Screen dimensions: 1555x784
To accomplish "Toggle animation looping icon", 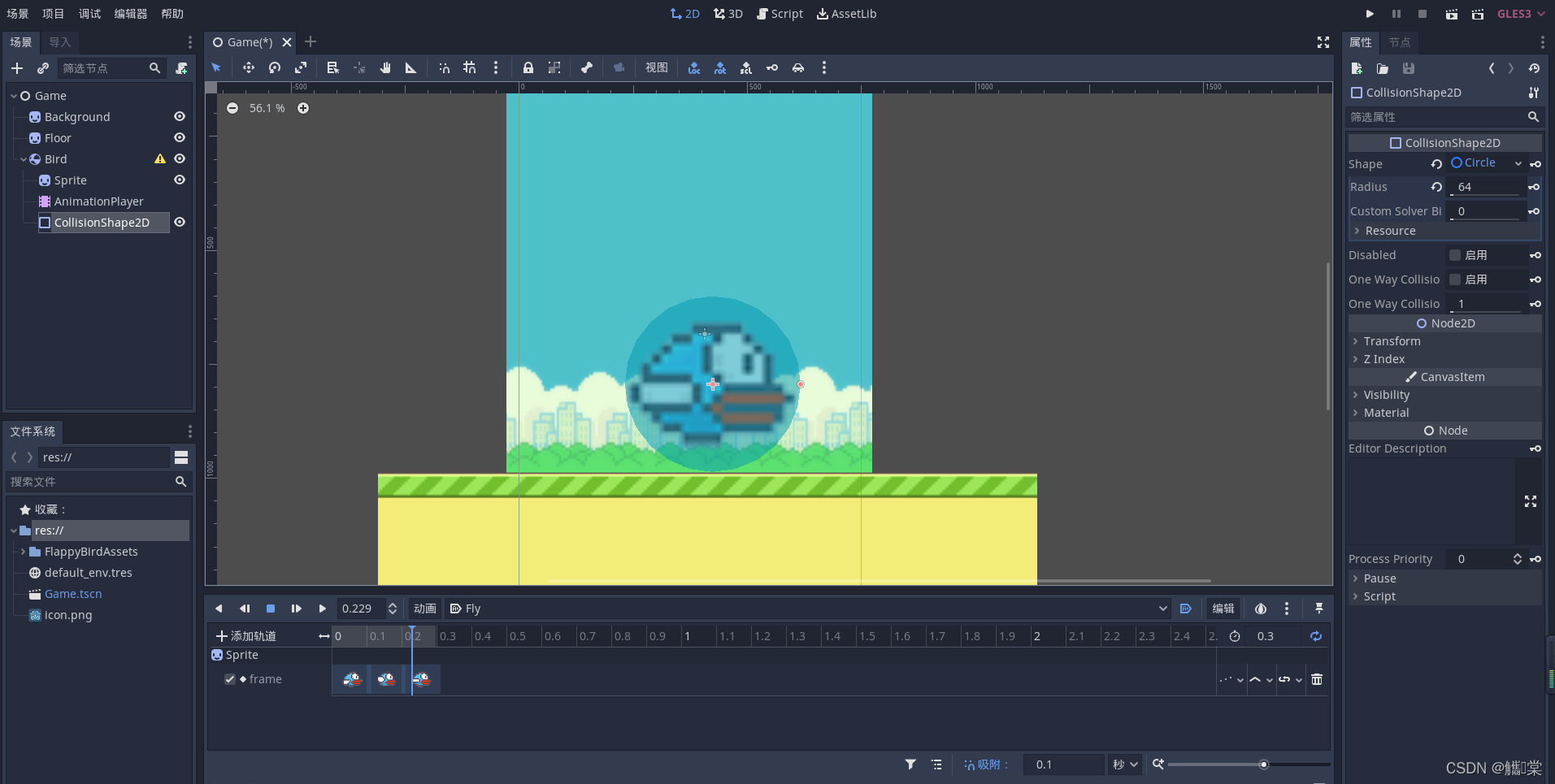I will pos(1316,636).
